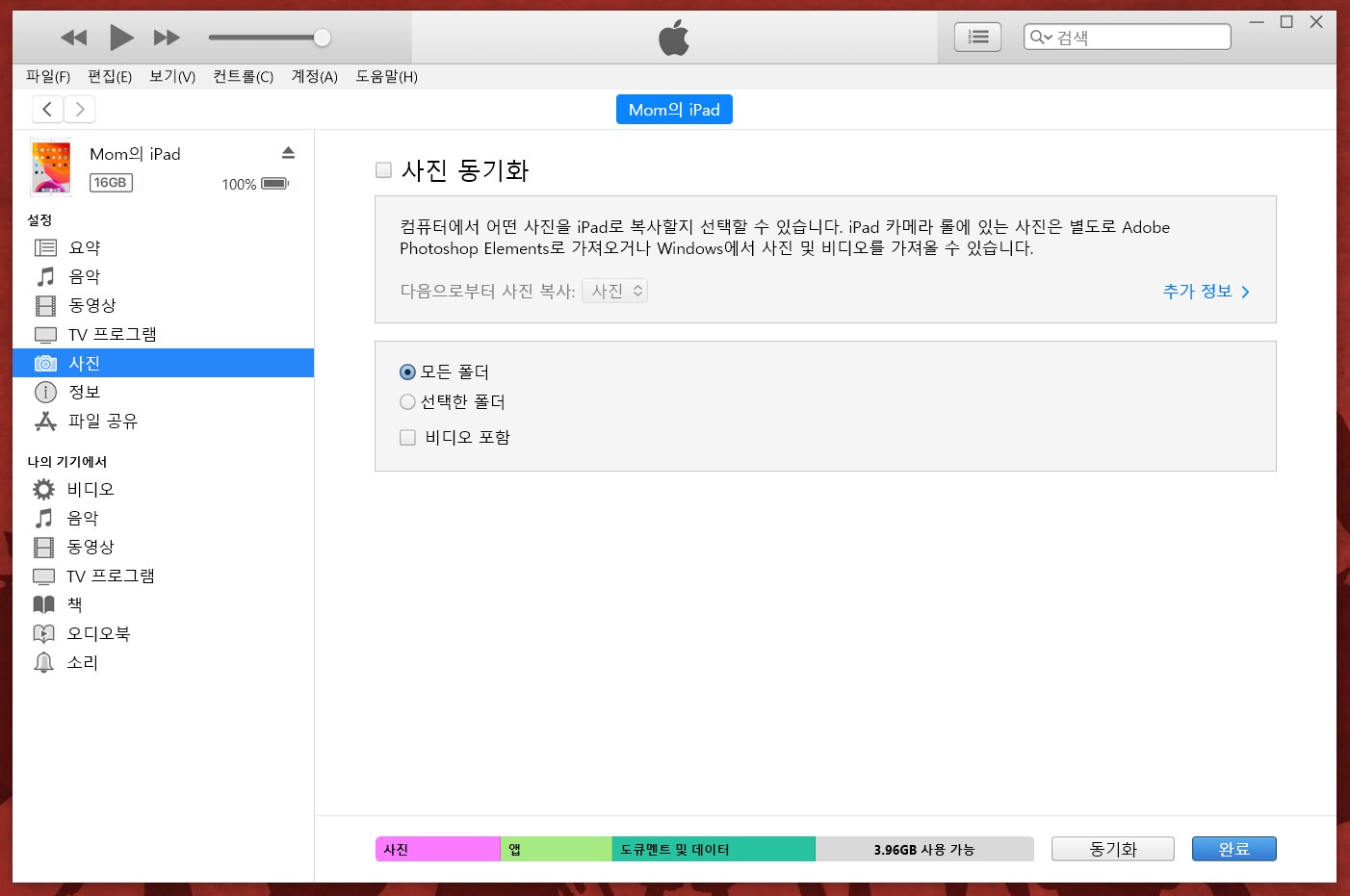Click the 추가 정보 link
Viewport: 1350px width, 896px height.
point(1206,291)
